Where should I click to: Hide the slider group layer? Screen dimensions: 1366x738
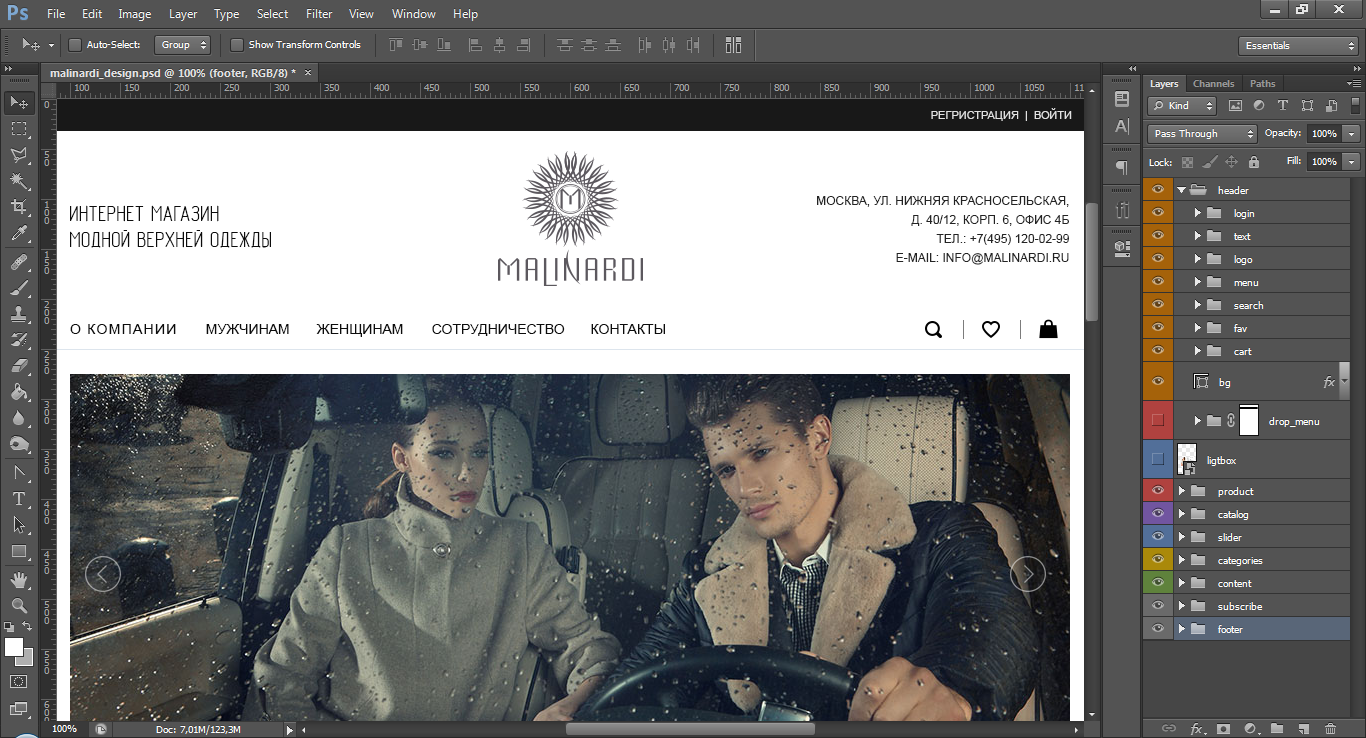click(1158, 536)
